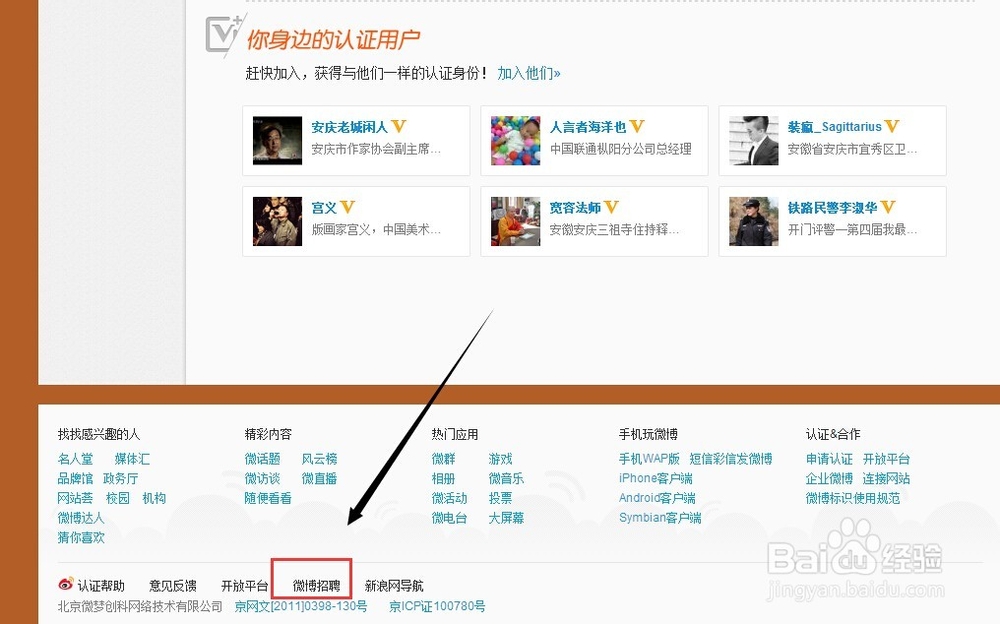The image size is (1000, 624).
Task: Open 机构 footer link
Action: [x=154, y=498]
